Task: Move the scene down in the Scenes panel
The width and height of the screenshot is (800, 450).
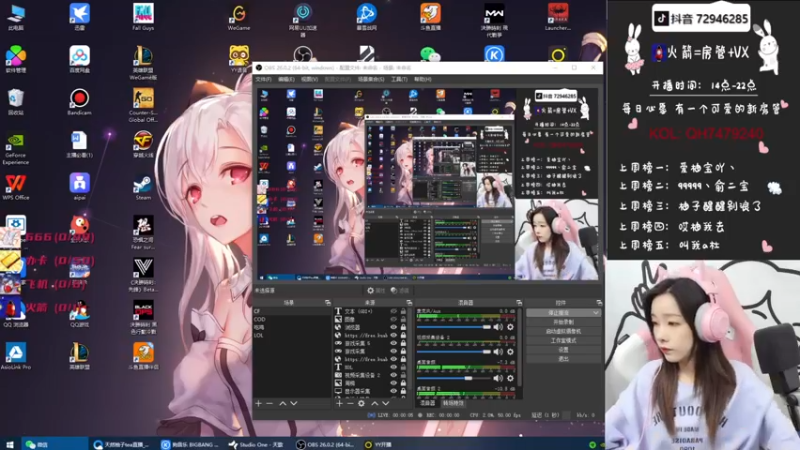Action: pyautogui.click(x=294, y=404)
